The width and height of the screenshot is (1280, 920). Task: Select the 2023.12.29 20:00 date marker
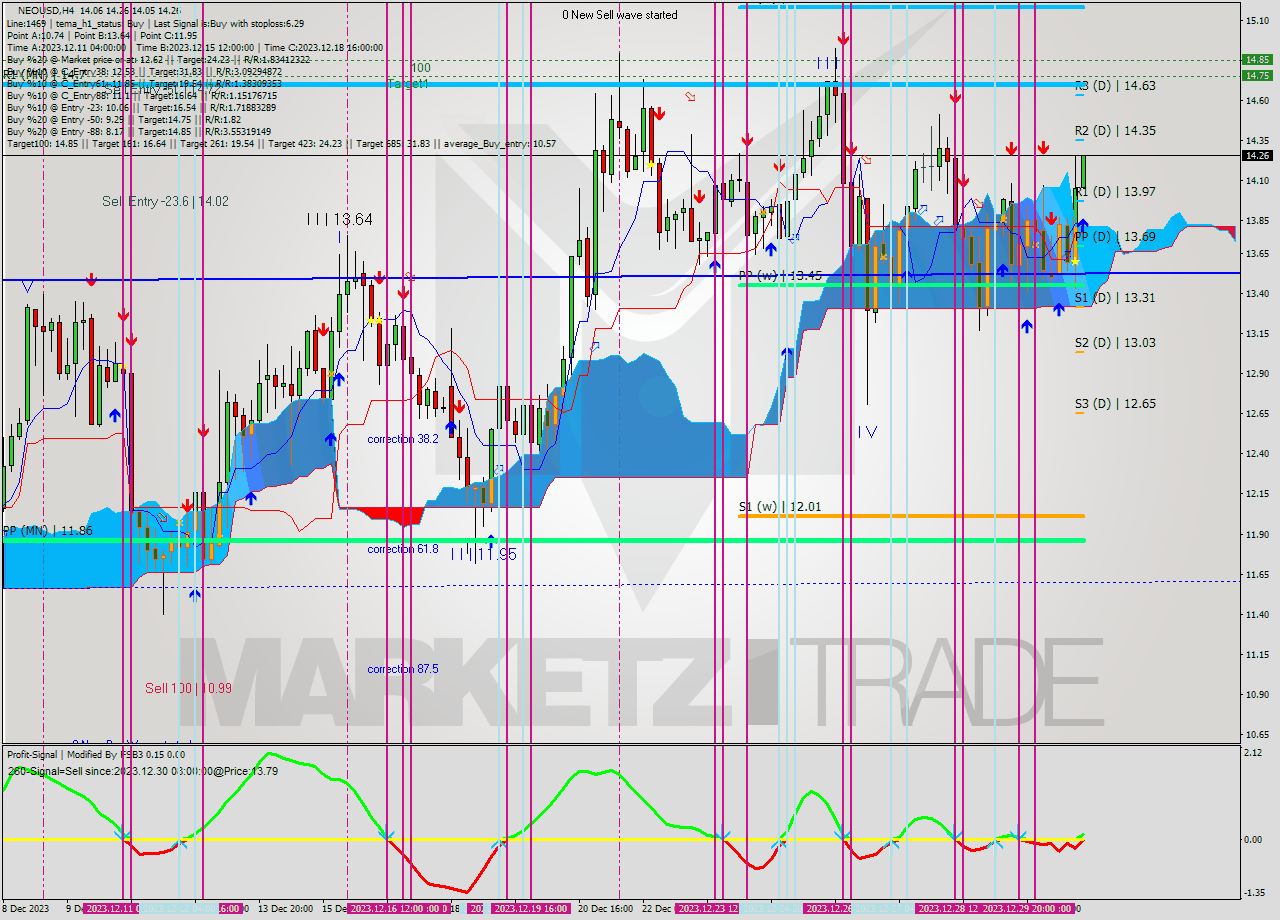point(1027,909)
